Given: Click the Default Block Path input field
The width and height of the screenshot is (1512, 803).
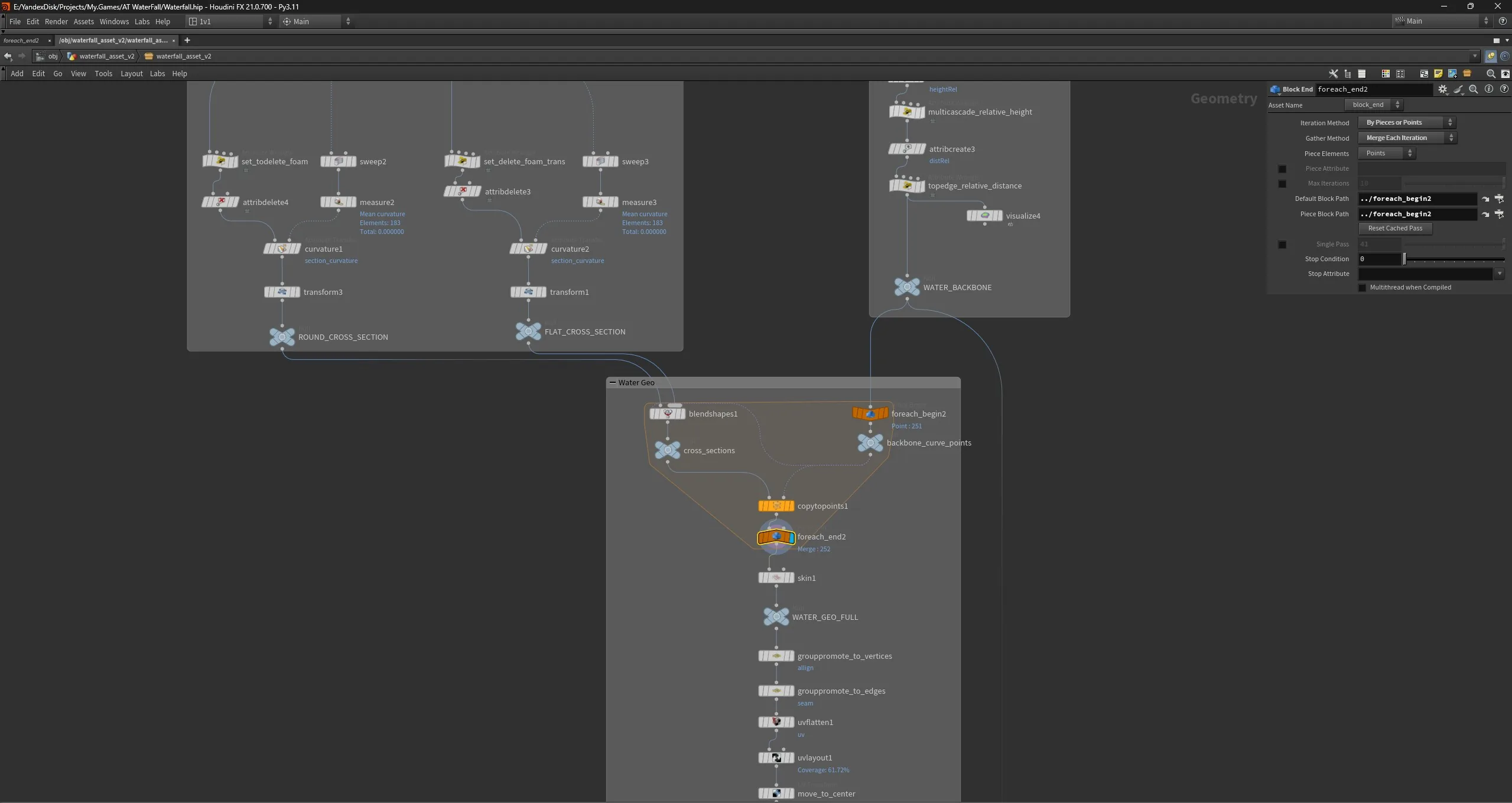Looking at the screenshot, I should 1418,199.
